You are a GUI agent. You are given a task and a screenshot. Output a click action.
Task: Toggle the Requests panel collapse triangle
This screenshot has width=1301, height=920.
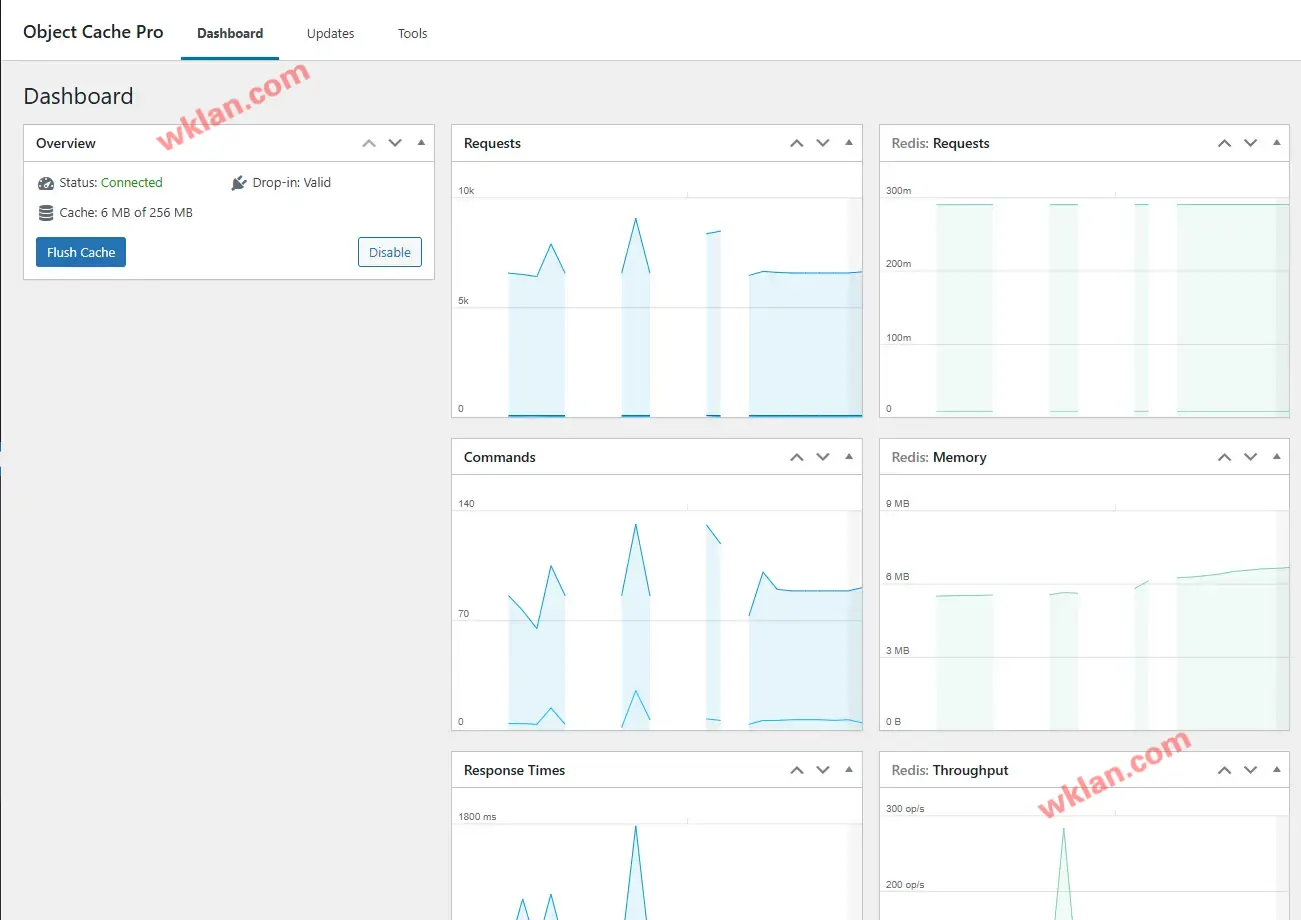[x=849, y=143]
